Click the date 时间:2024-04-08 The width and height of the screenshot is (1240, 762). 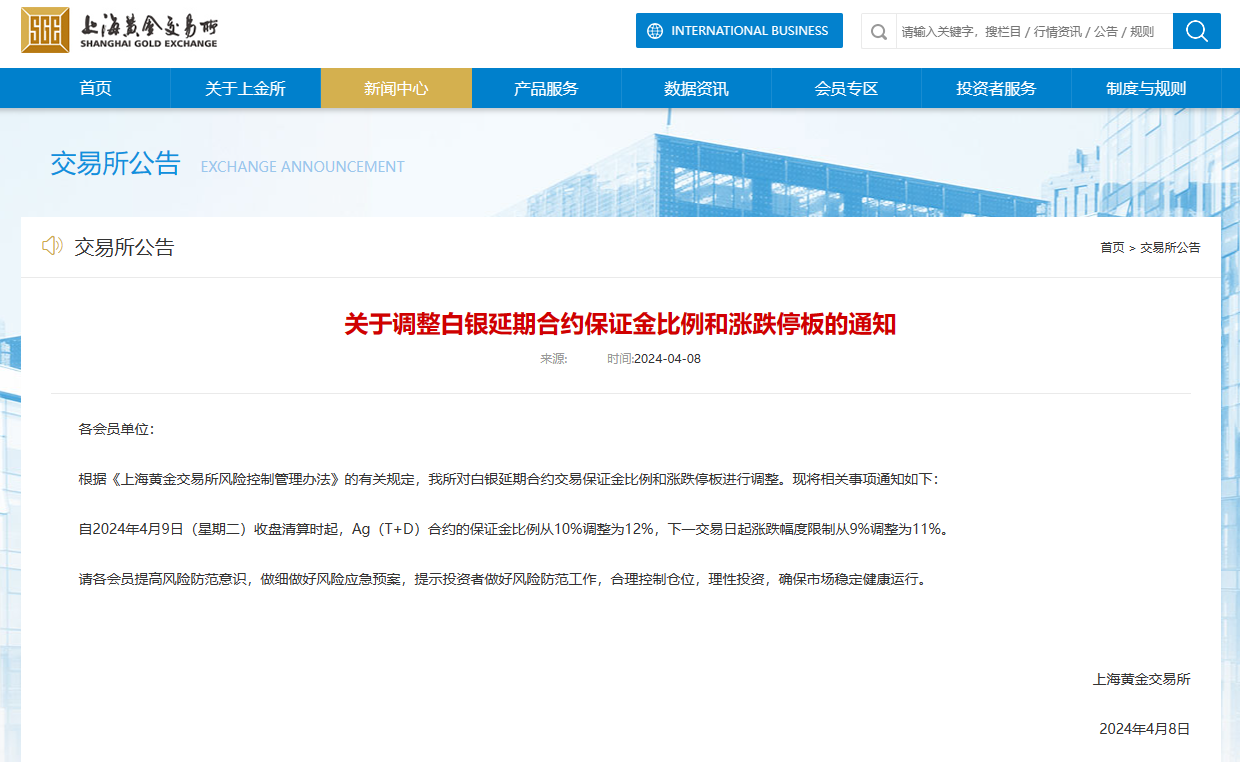(654, 359)
